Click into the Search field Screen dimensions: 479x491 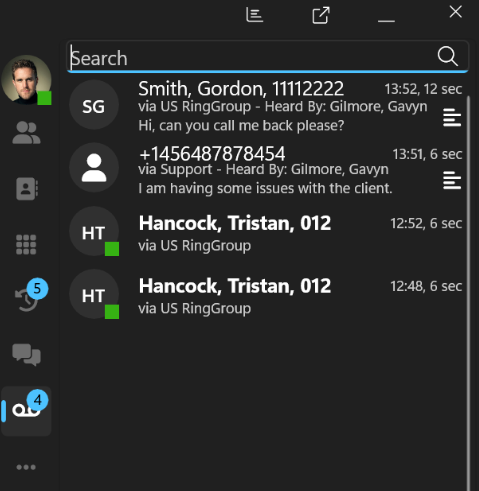[x=267, y=57]
